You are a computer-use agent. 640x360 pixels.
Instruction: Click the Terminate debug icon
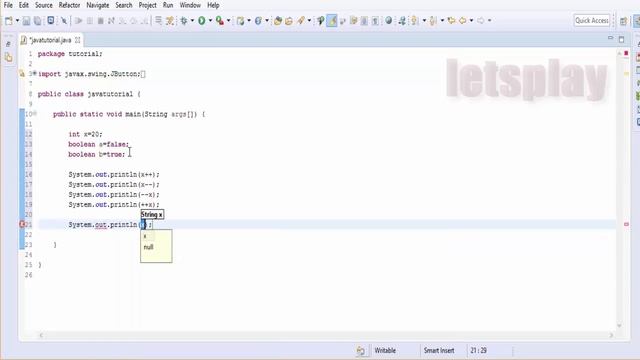click(100, 21)
